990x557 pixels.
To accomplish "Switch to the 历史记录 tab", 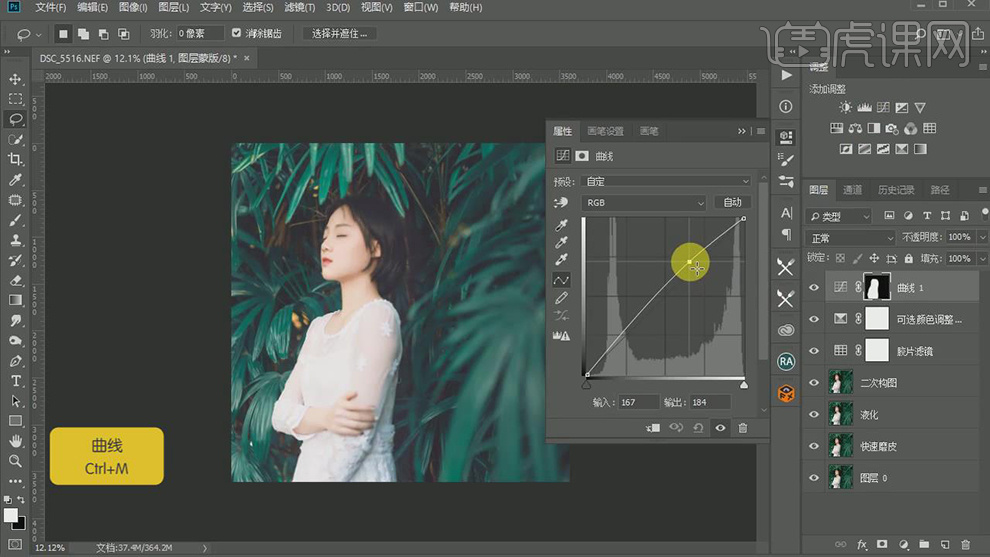I will coord(896,189).
